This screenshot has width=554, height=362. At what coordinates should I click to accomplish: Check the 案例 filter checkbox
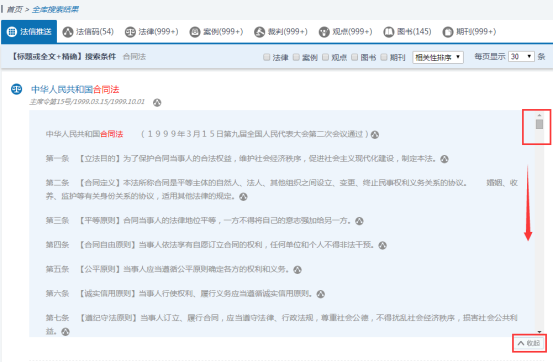pyautogui.click(x=296, y=57)
